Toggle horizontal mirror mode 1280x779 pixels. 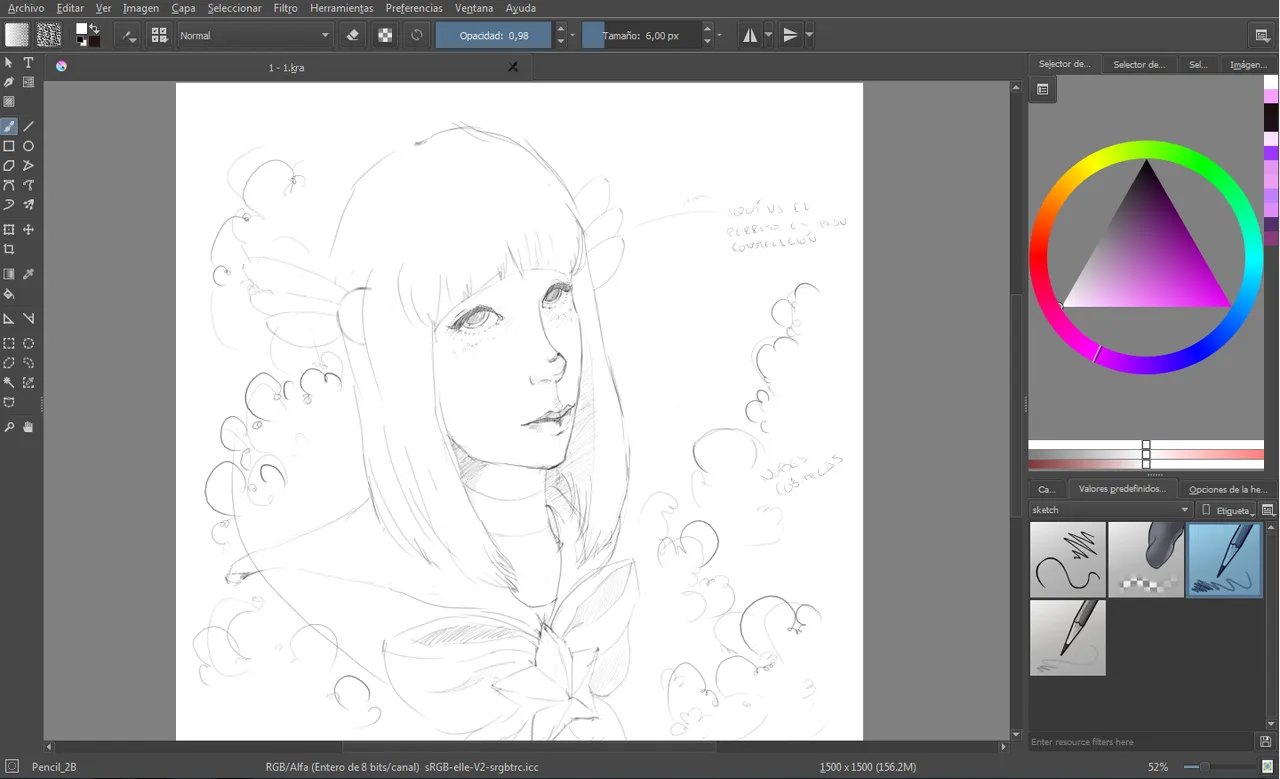(x=750, y=35)
